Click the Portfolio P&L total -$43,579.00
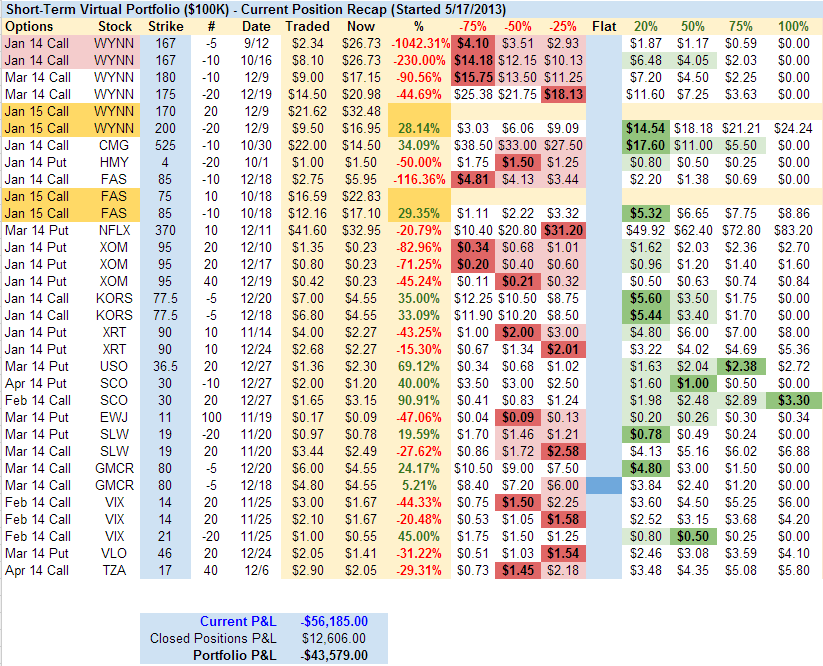 tap(333, 655)
